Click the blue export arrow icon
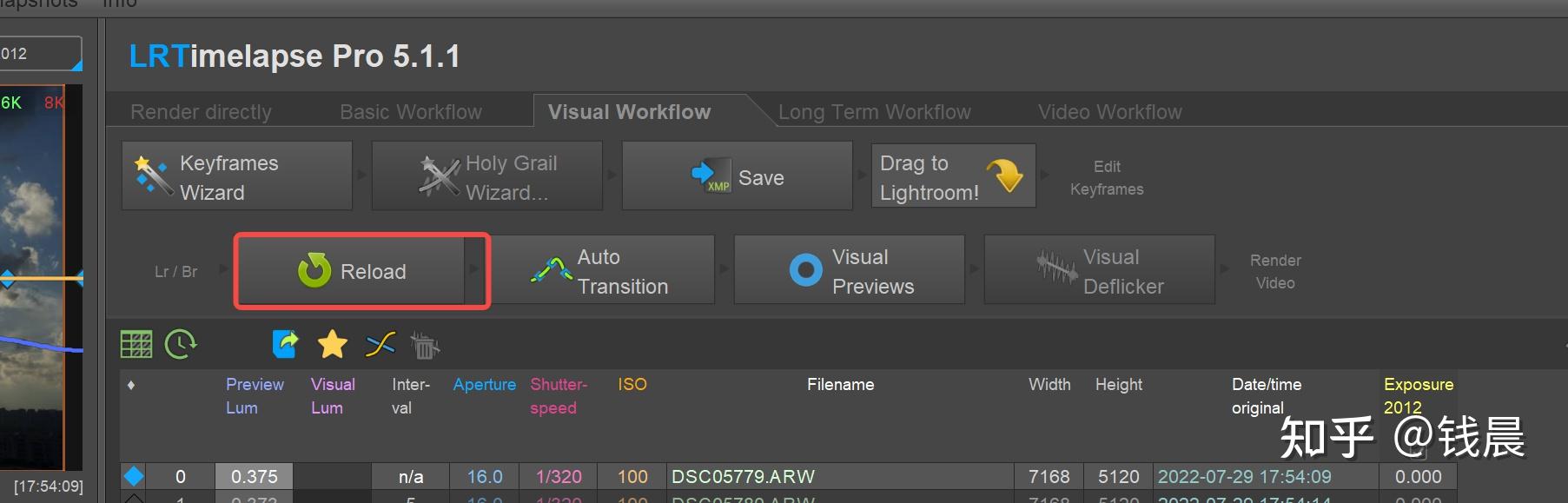This screenshot has height=503, width=1568. point(285,344)
